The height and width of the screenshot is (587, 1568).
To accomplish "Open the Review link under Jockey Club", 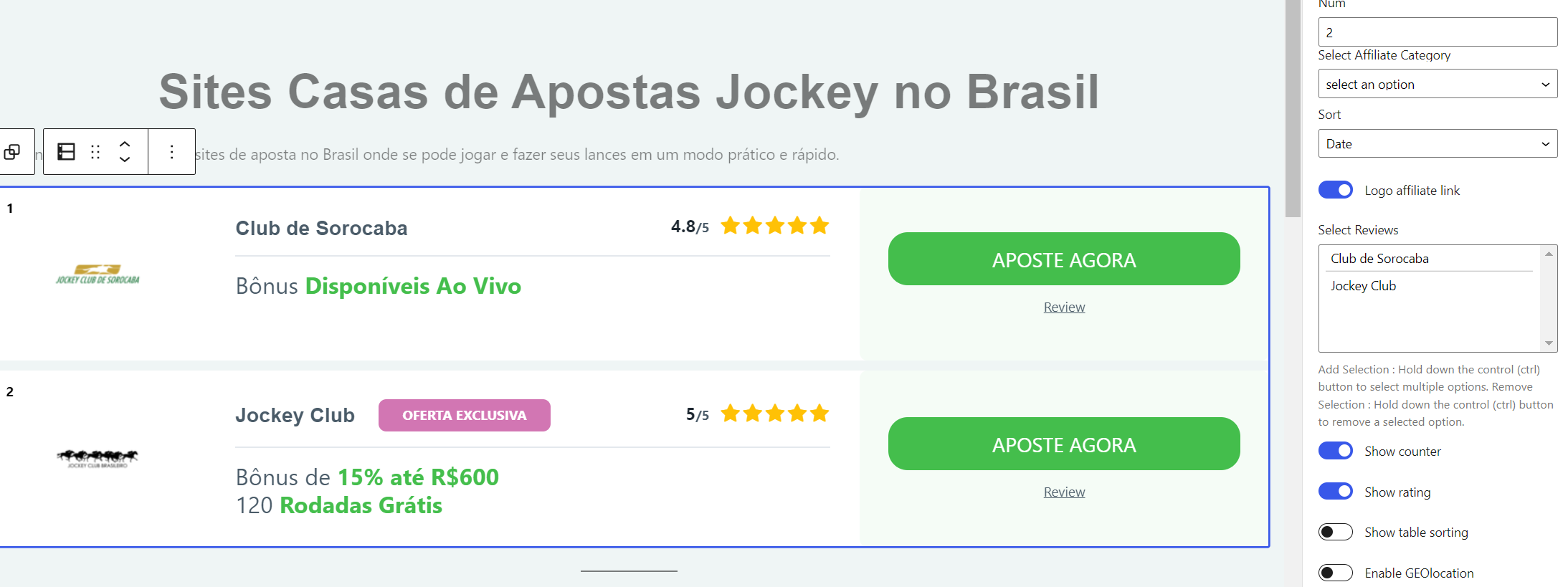I will tap(1064, 492).
